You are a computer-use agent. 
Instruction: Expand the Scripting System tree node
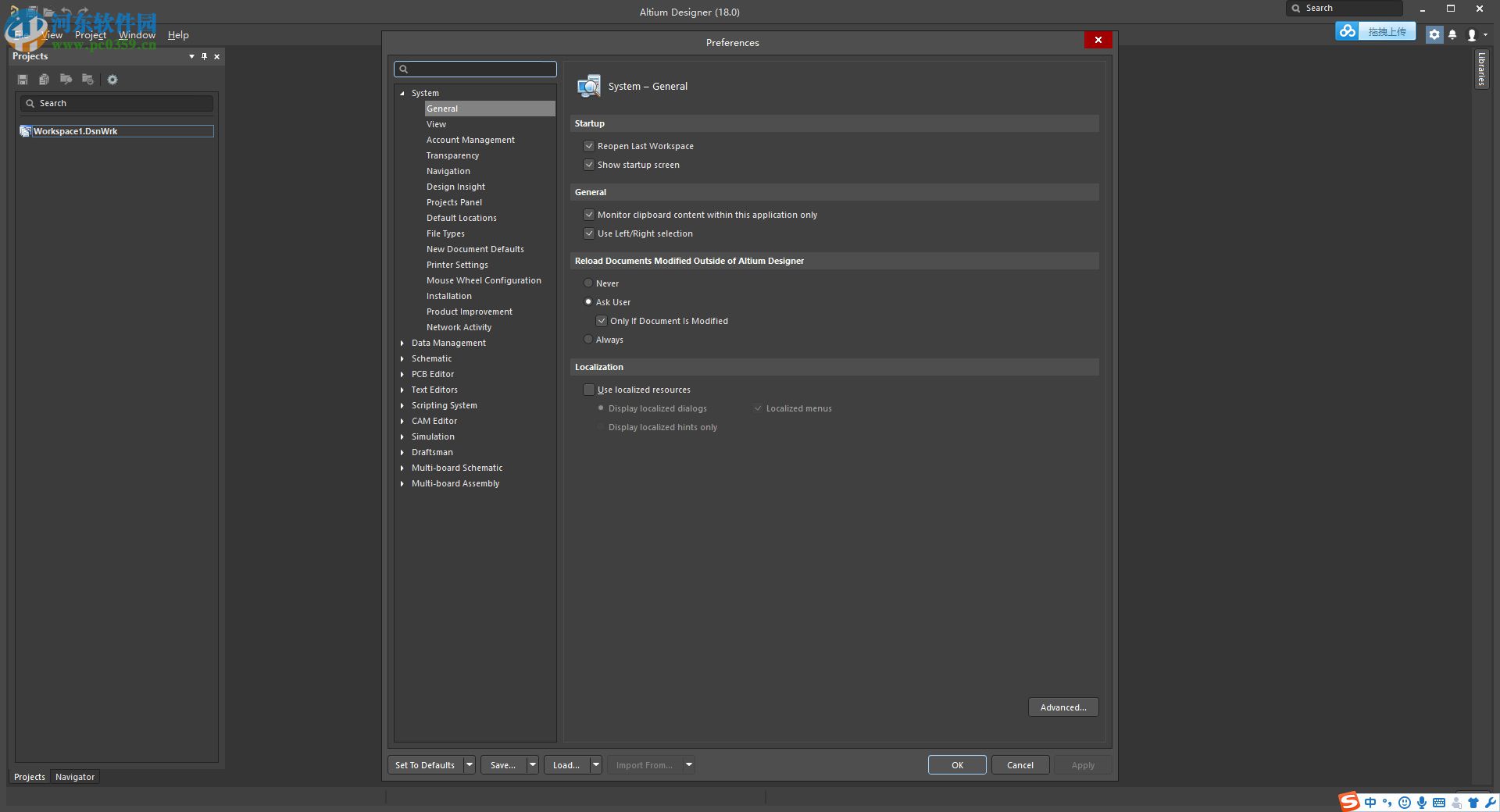coord(402,405)
